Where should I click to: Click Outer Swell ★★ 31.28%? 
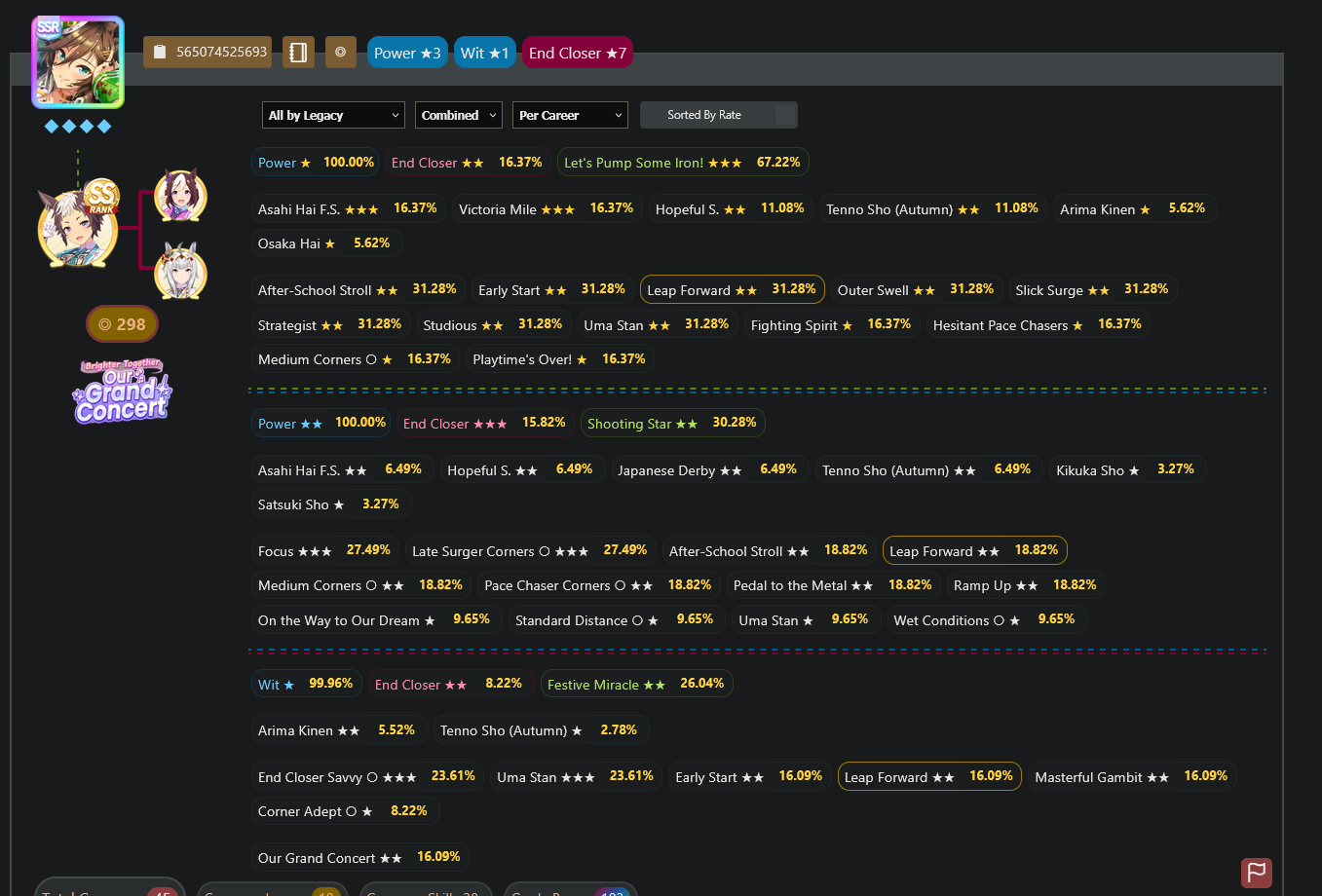click(x=916, y=289)
